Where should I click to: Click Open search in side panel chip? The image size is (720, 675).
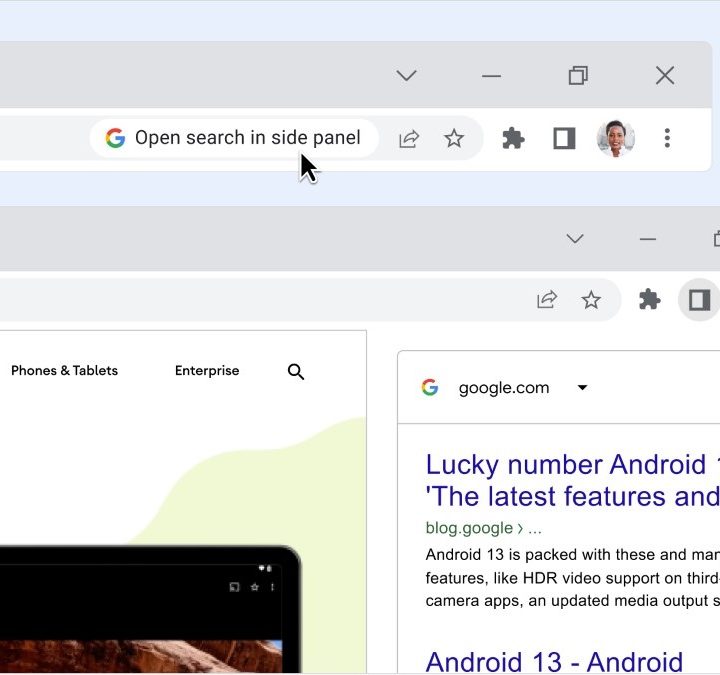pyautogui.click(x=234, y=138)
